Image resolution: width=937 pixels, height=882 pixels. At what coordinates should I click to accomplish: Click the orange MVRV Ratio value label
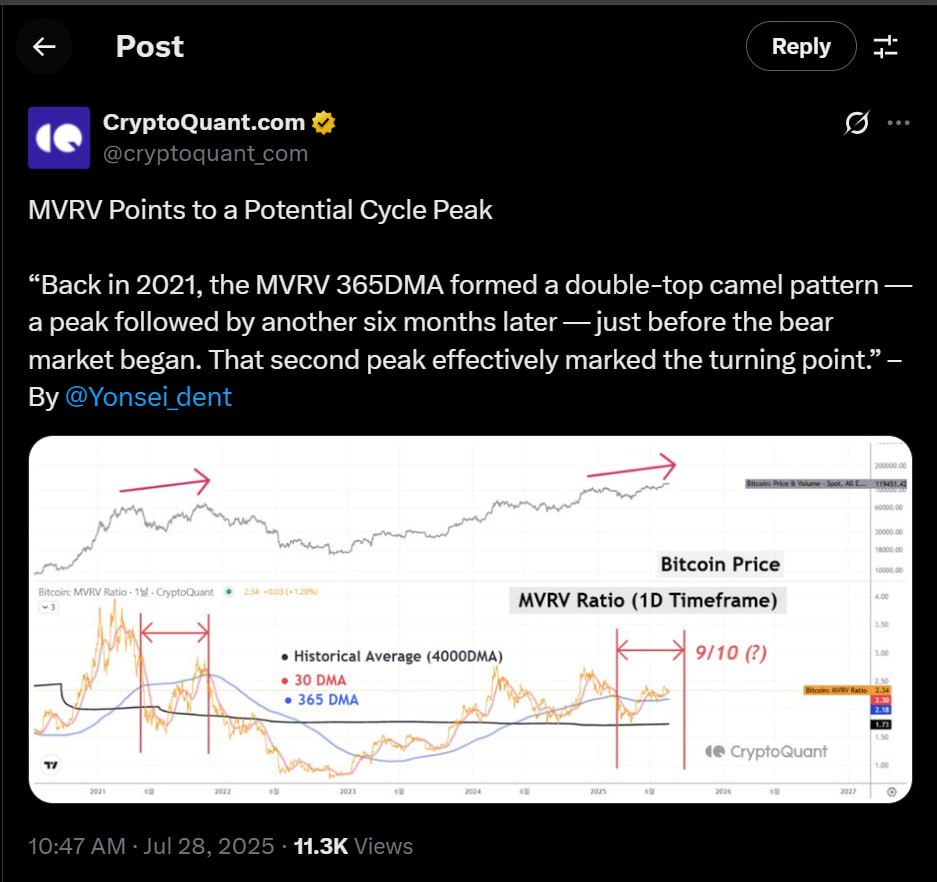point(847,690)
